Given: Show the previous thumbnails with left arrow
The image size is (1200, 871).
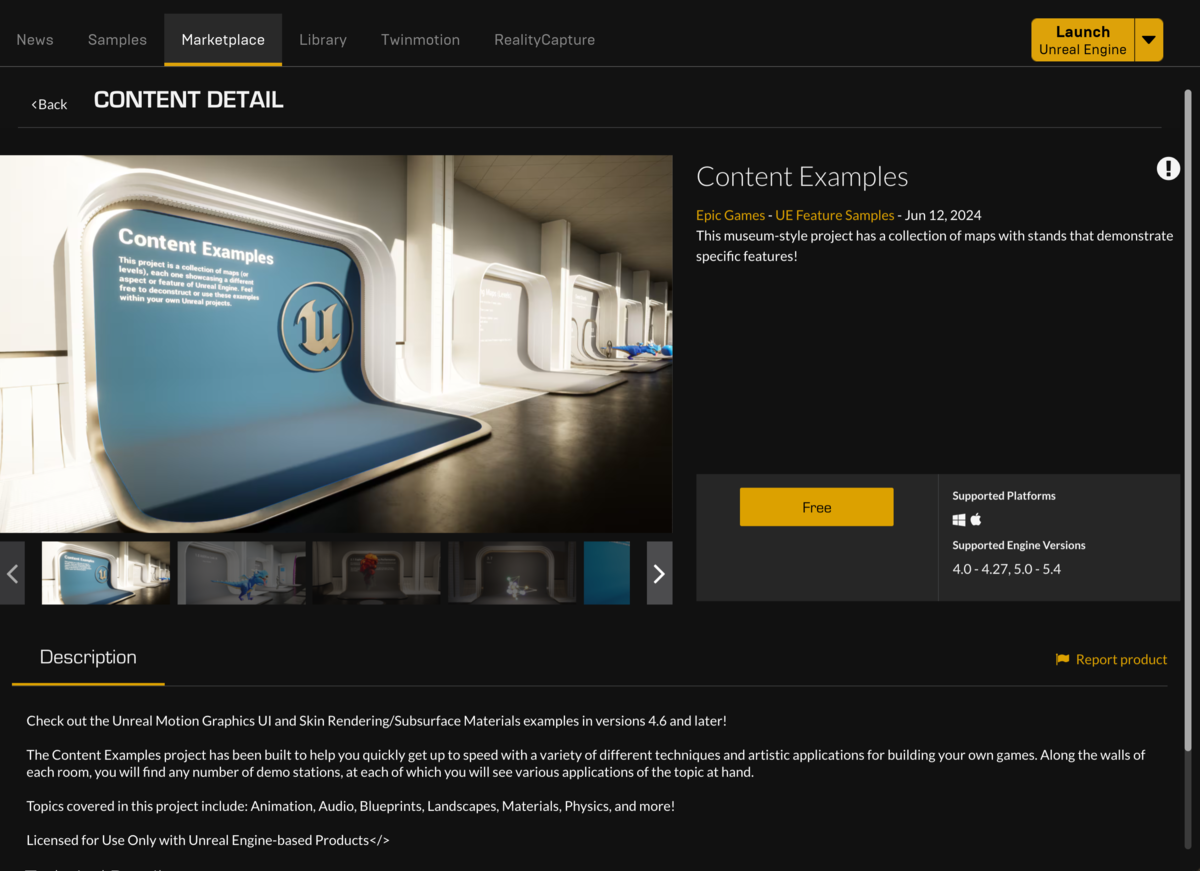Looking at the screenshot, I should 12,573.
